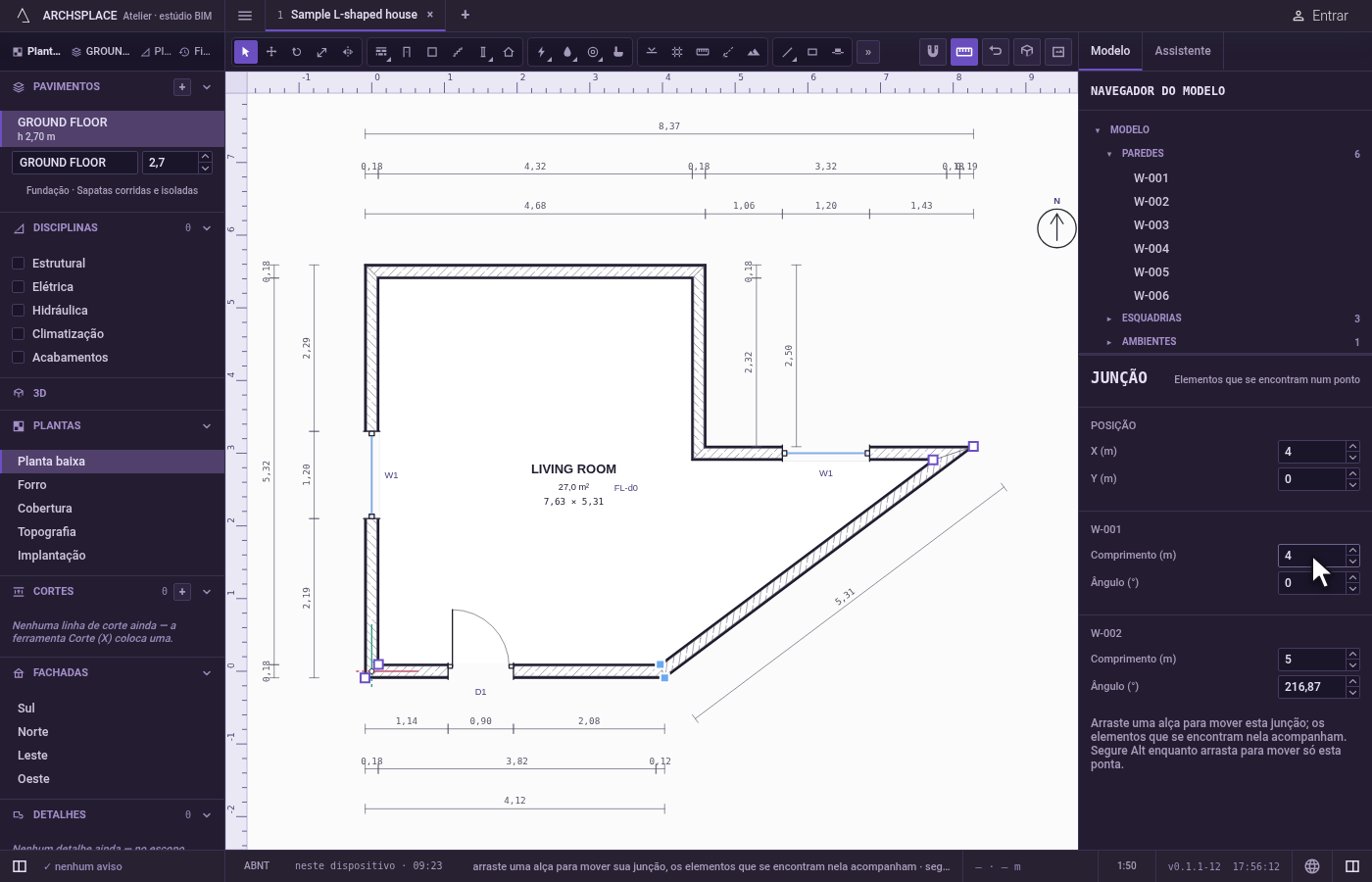Select the pointer selection tool

pyautogui.click(x=246, y=52)
